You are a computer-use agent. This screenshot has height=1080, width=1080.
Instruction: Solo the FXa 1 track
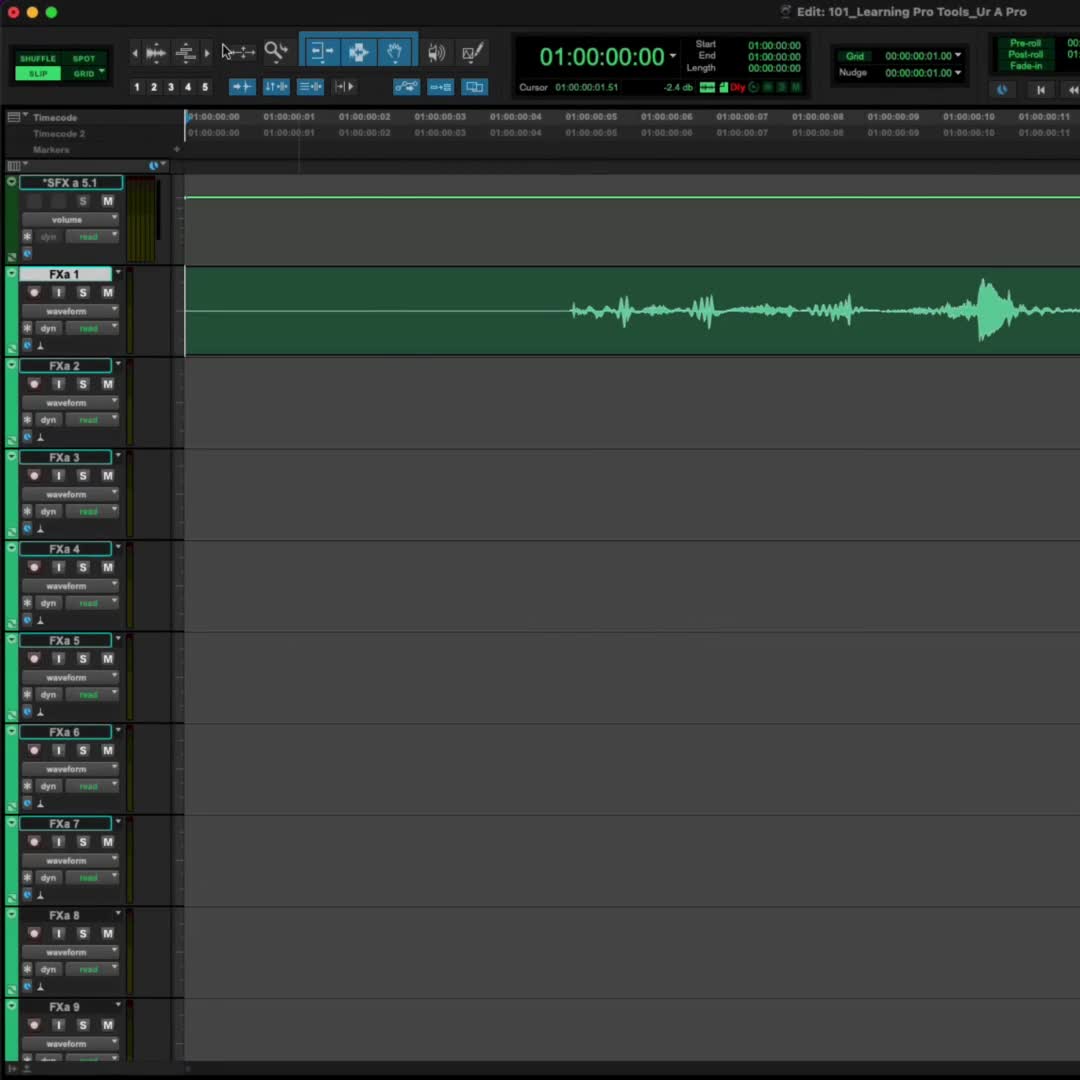[83, 293]
